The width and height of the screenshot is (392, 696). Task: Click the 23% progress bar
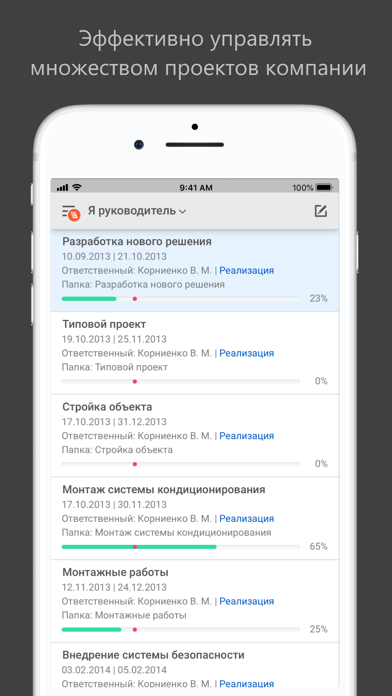(181, 299)
